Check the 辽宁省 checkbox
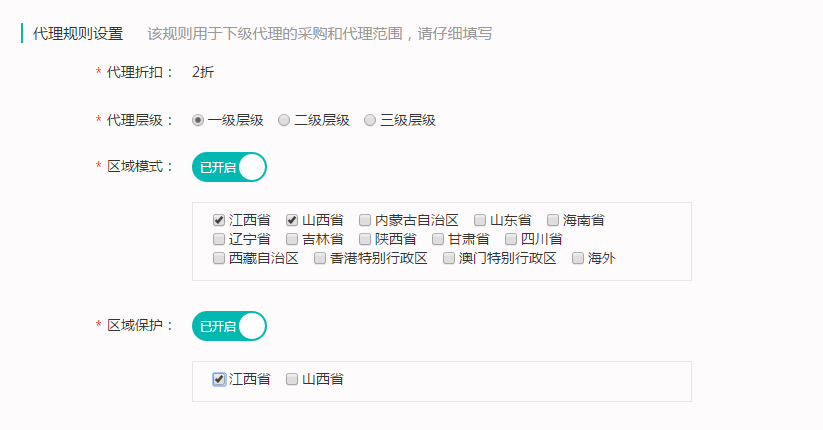The width and height of the screenshot is (823, 430). [x=219, y=239]
